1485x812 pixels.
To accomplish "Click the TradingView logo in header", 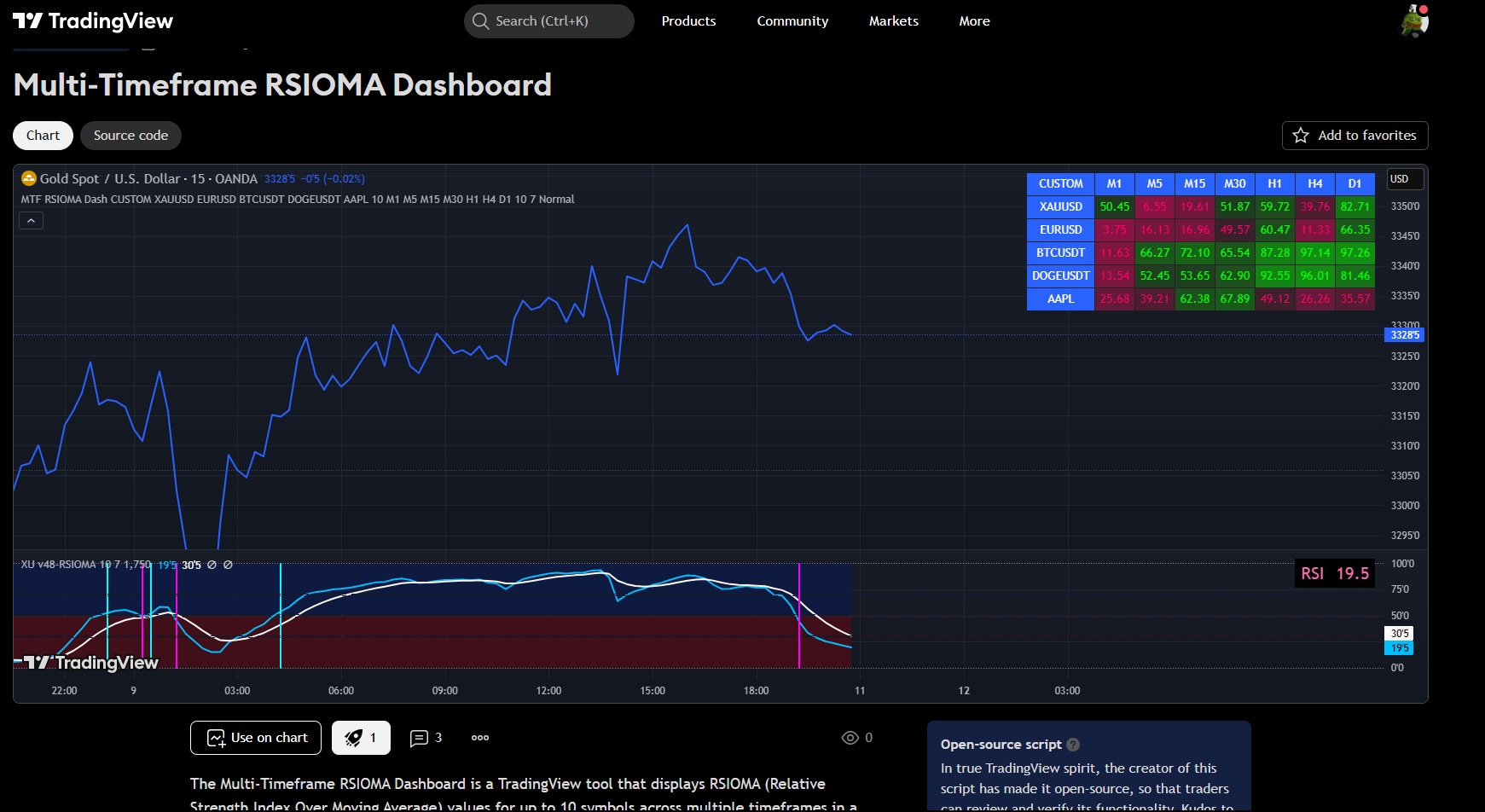I will click(93, 21).
